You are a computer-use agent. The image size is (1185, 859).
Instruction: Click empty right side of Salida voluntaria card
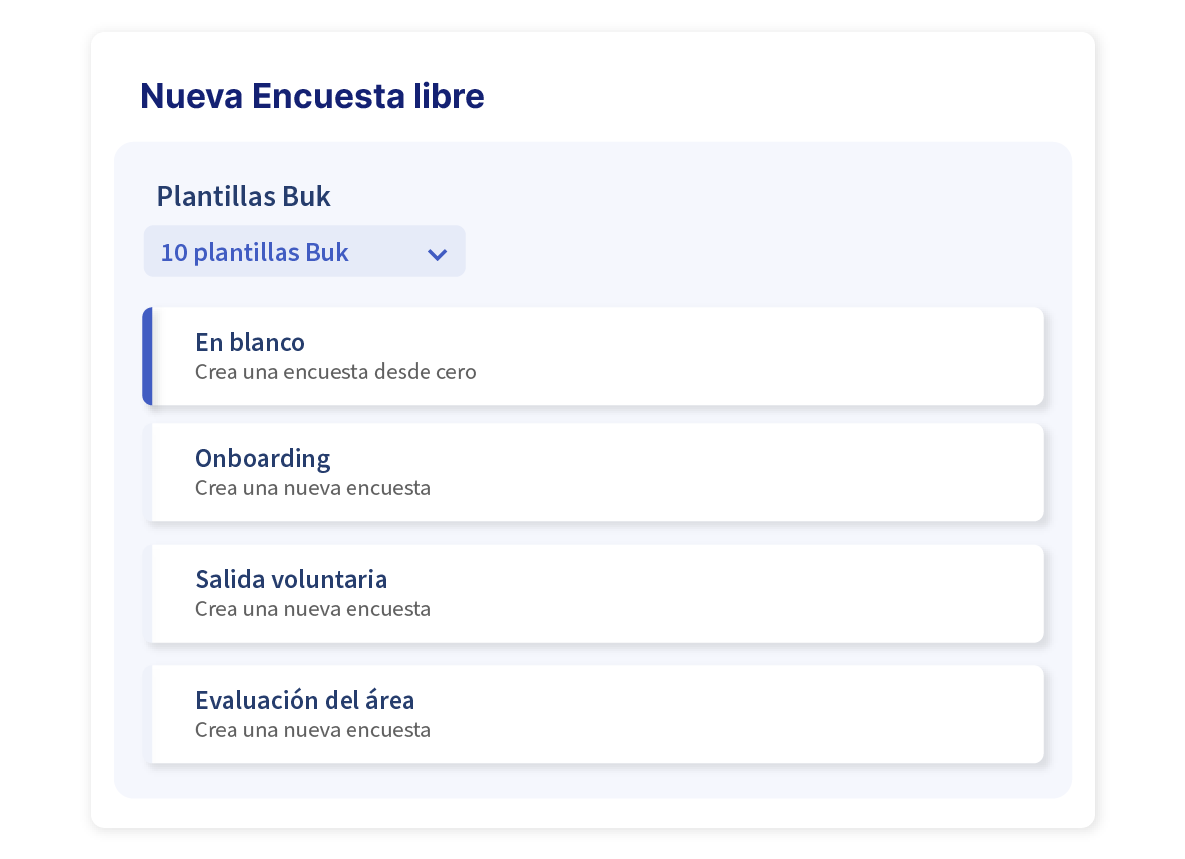[850, 593]
